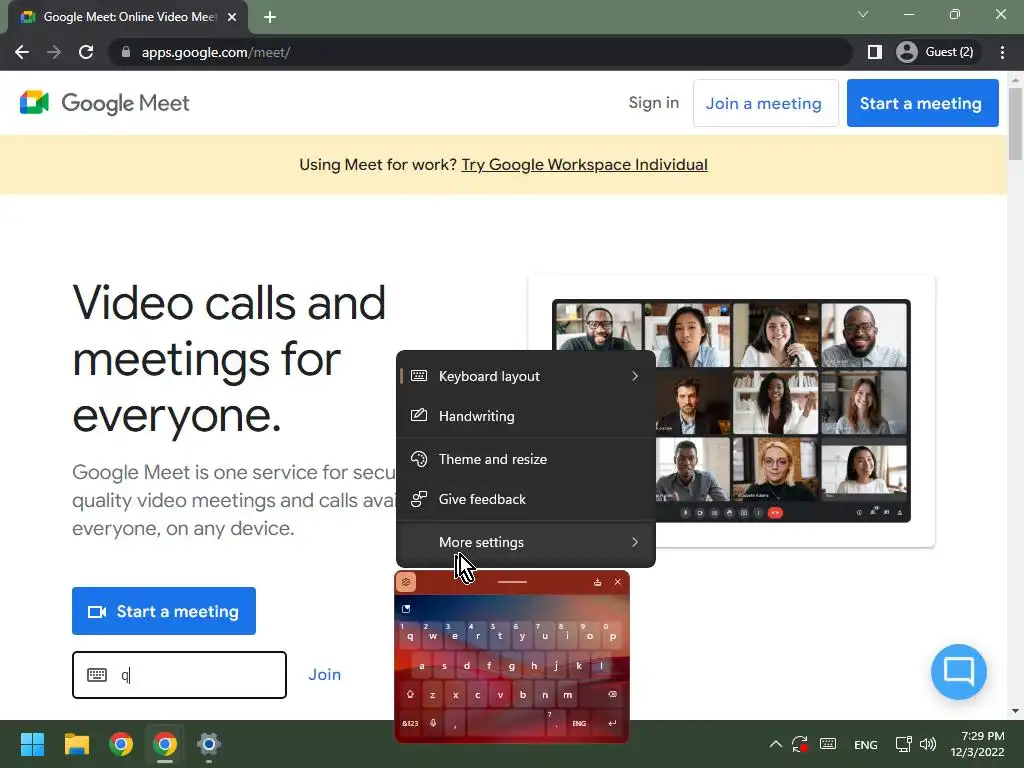Image resolution: width=1024 pixels, height=768 pixels.
Task: Click the Theme palette icon
Action: [x=419, y=458]
